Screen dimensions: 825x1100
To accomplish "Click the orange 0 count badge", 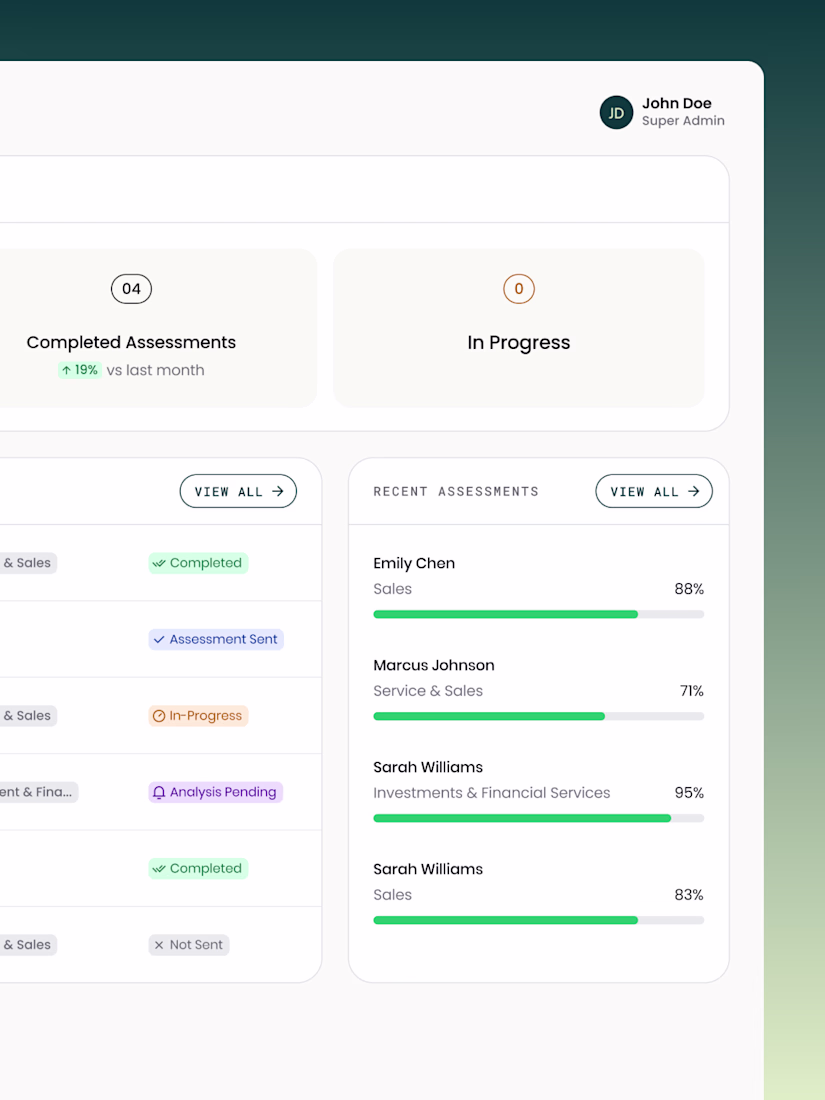I will pos(518,289).
